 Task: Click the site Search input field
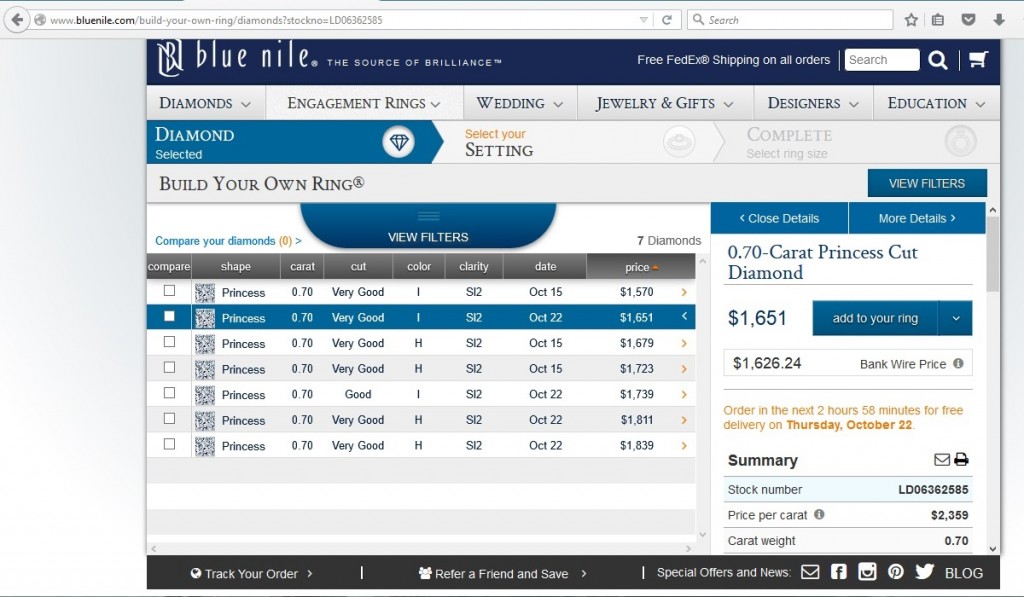point(881,60)
